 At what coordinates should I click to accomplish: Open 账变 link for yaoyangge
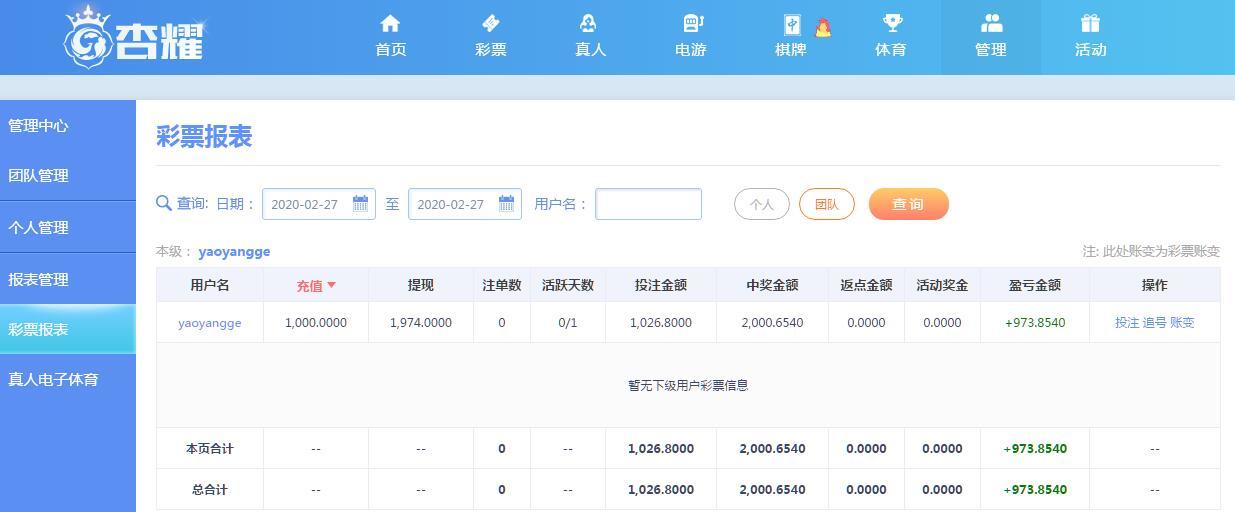point(1182,322)
